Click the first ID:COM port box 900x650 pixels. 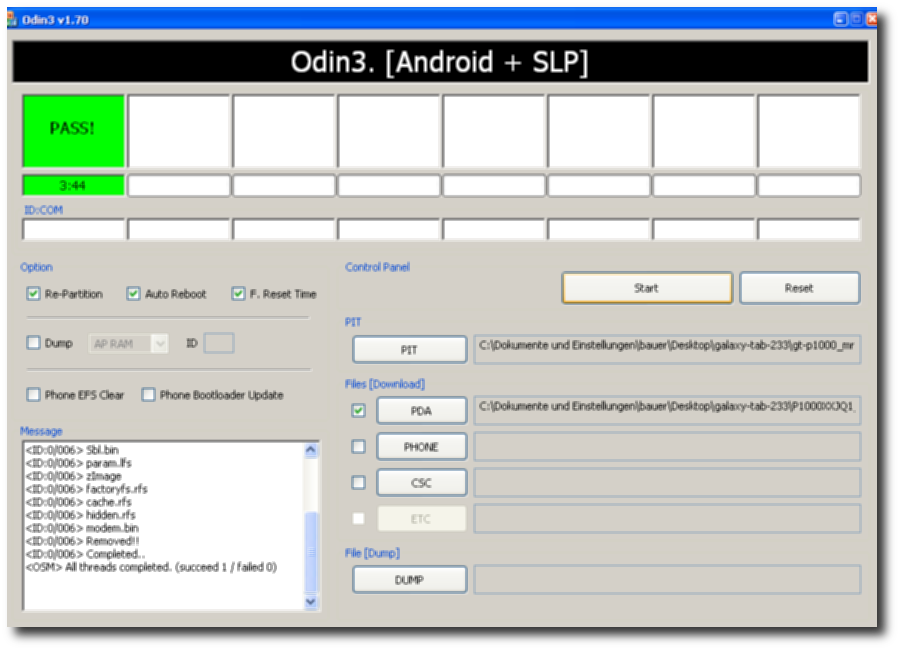(73, 229)
